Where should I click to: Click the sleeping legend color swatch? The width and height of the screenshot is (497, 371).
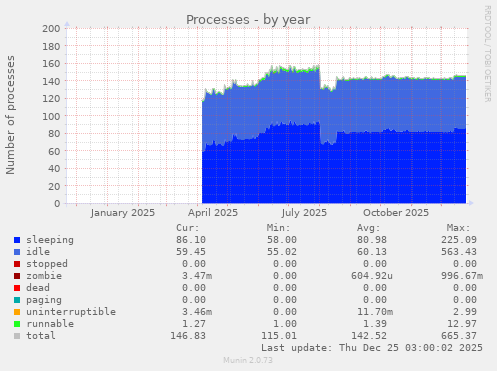(x=17, y=240)
